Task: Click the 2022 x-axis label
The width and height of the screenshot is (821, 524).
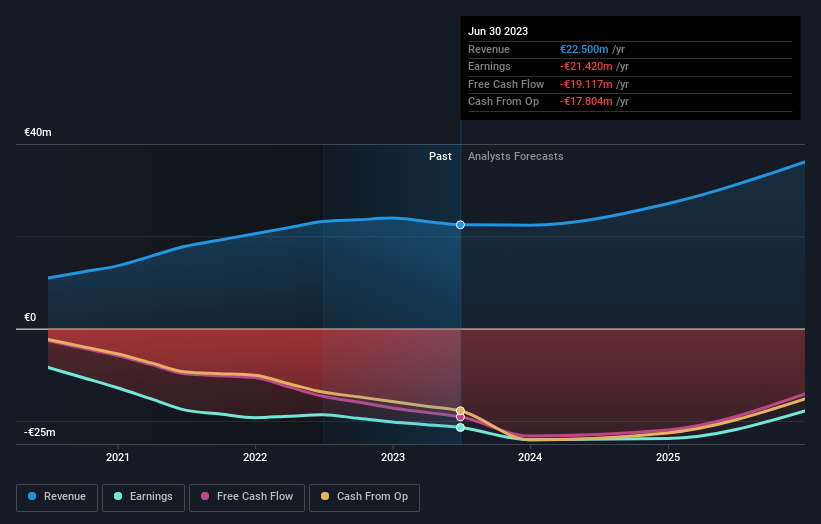Action: (x=255, y=457)
